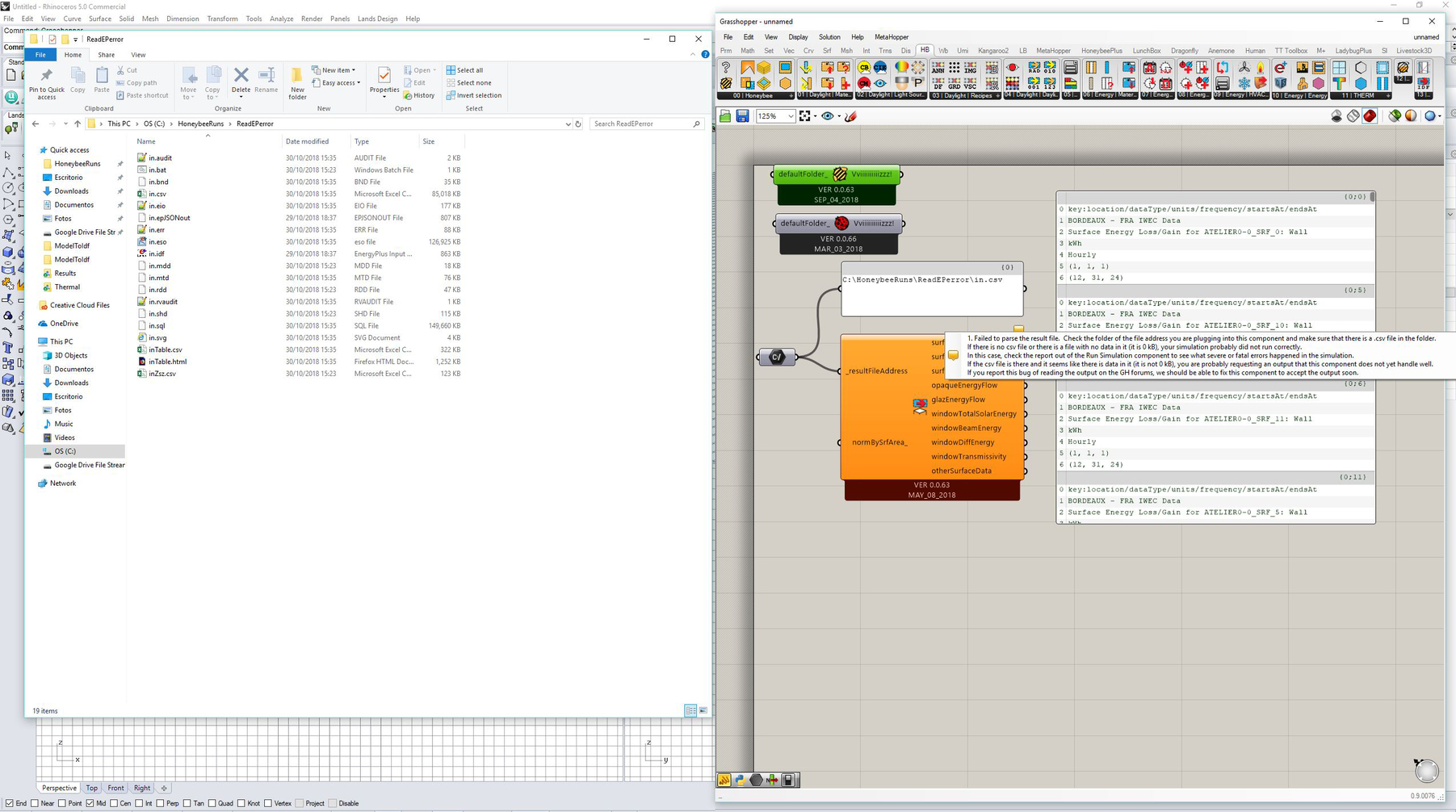
Task: Open the 125% zoom level dropdown
Action: pyautogui.click(x=791, y=116)
